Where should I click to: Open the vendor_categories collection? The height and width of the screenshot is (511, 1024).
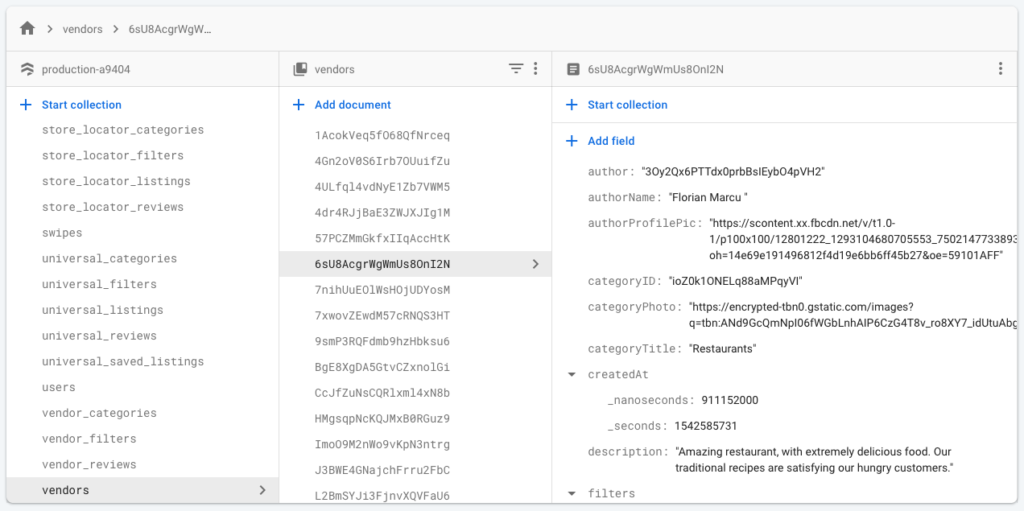tap(99, 413)
